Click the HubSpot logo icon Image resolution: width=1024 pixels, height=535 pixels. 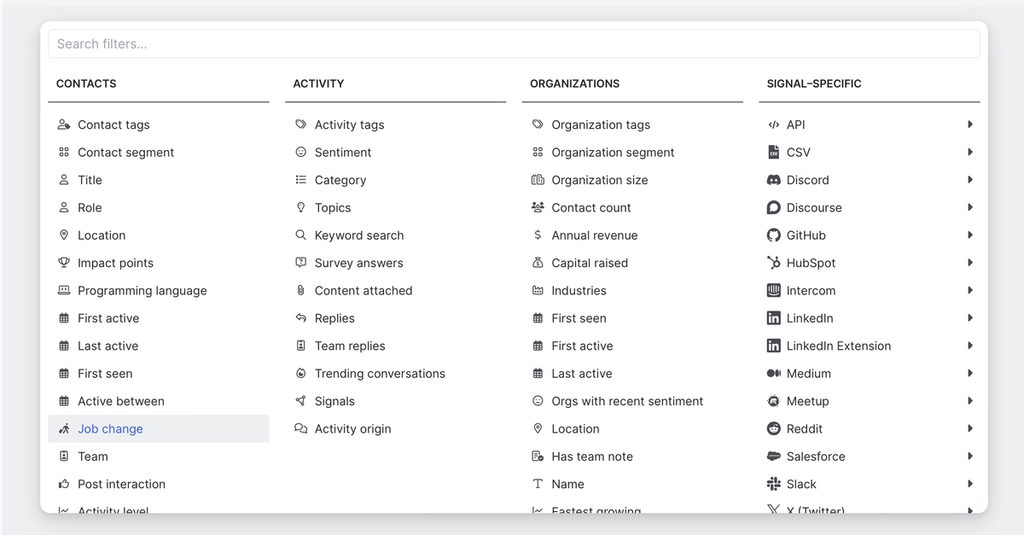tap(773, 263)
